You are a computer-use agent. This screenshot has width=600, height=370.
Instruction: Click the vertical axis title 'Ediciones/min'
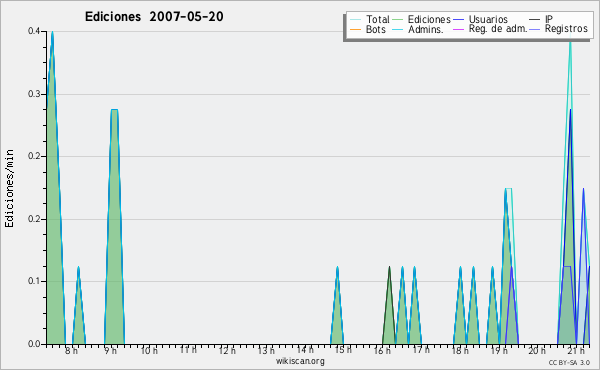coord(9,188)
